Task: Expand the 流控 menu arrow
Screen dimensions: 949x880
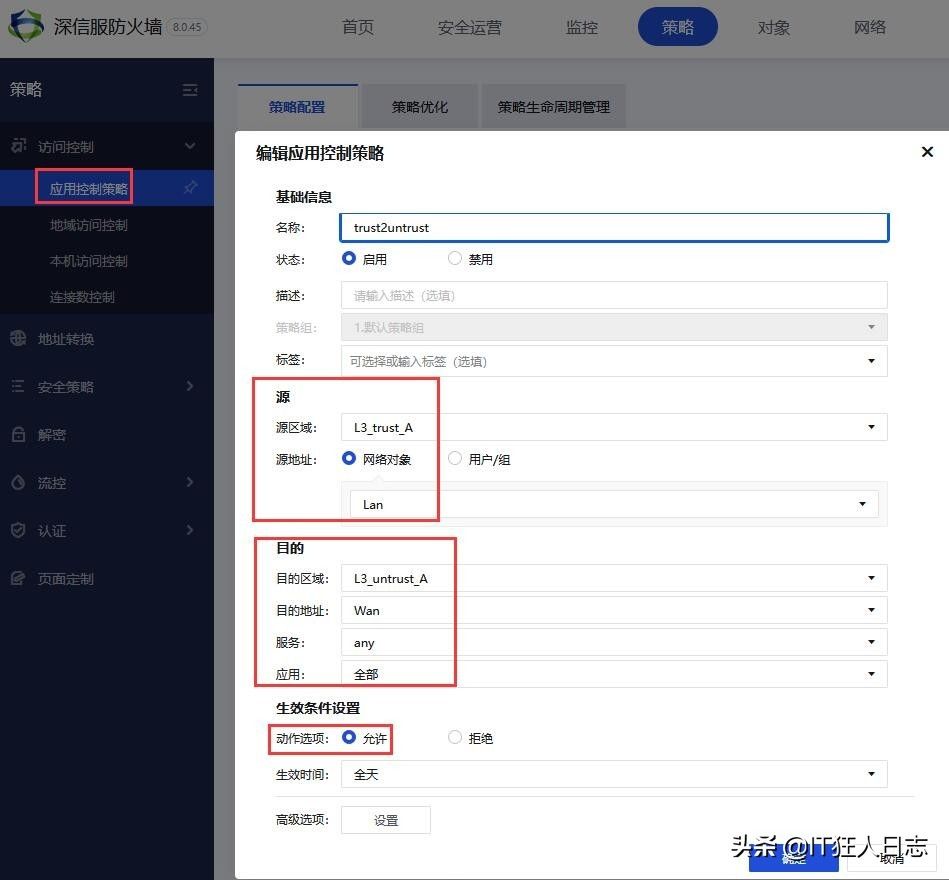Action: point(190,482)
